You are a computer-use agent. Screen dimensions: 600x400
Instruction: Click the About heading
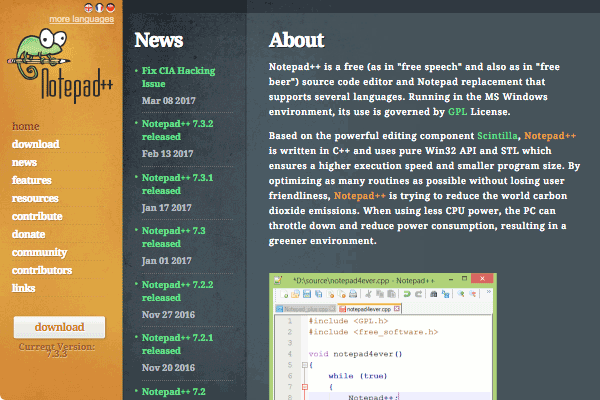point(297,40)
